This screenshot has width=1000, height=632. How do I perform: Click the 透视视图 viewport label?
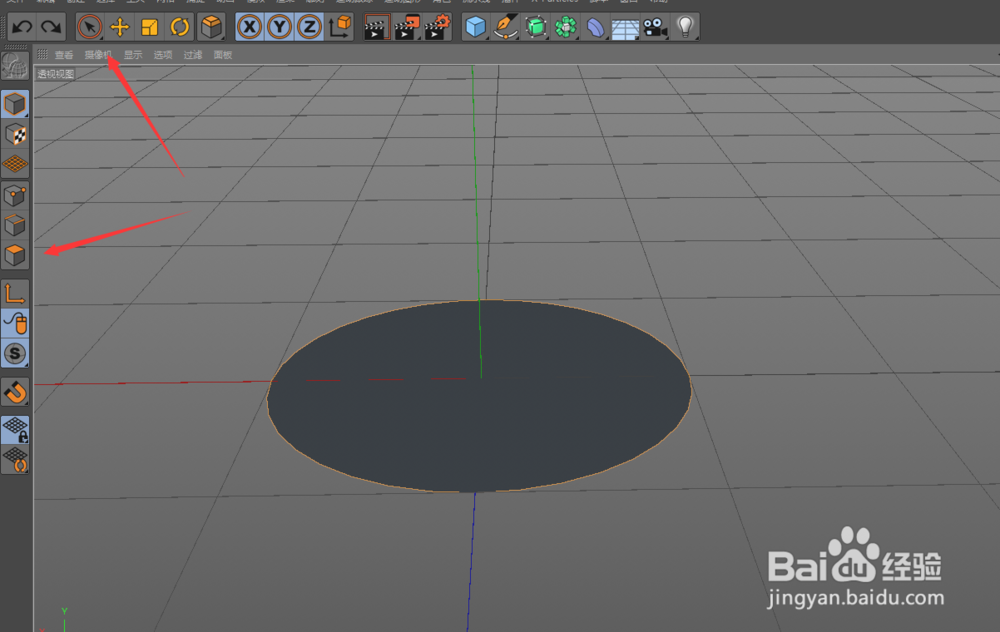[55, 74]
